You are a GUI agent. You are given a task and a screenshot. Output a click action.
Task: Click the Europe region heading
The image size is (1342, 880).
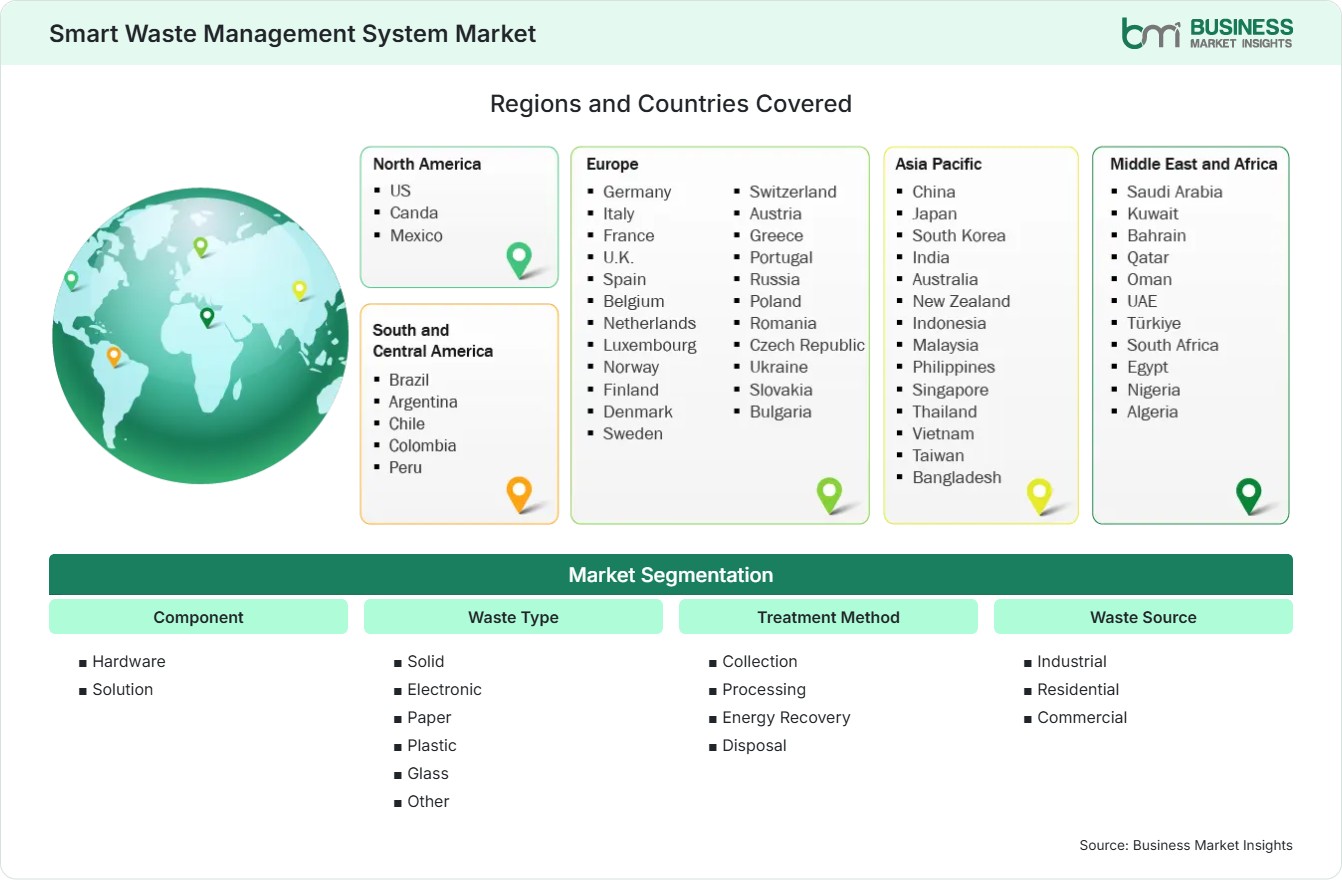tap(612, 164)
